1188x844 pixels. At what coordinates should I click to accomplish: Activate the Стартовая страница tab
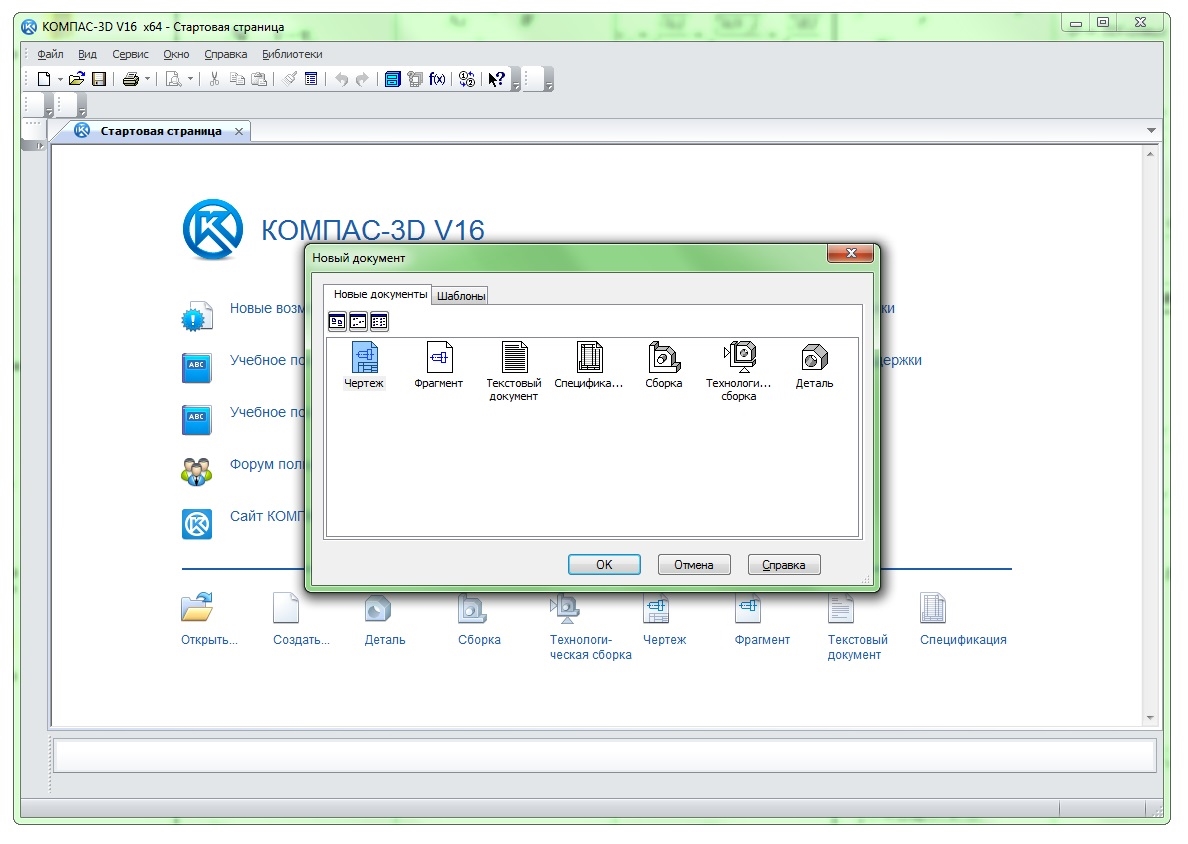(161, 131)
